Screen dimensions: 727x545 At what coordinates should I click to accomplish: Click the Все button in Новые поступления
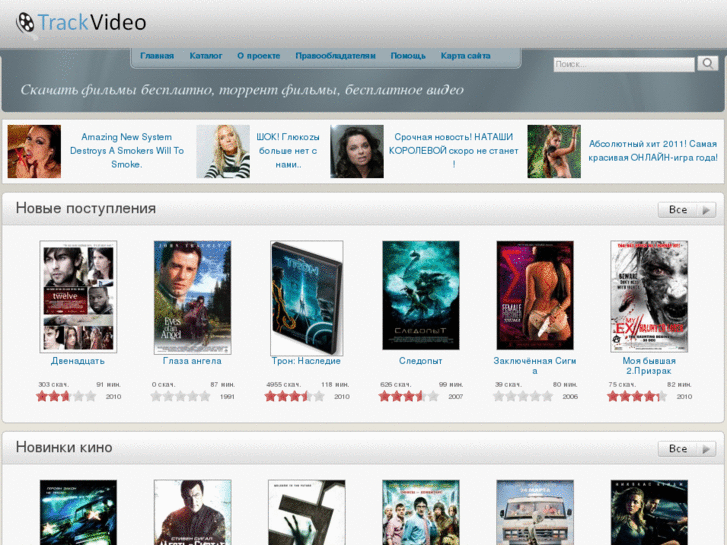point(687,210)
